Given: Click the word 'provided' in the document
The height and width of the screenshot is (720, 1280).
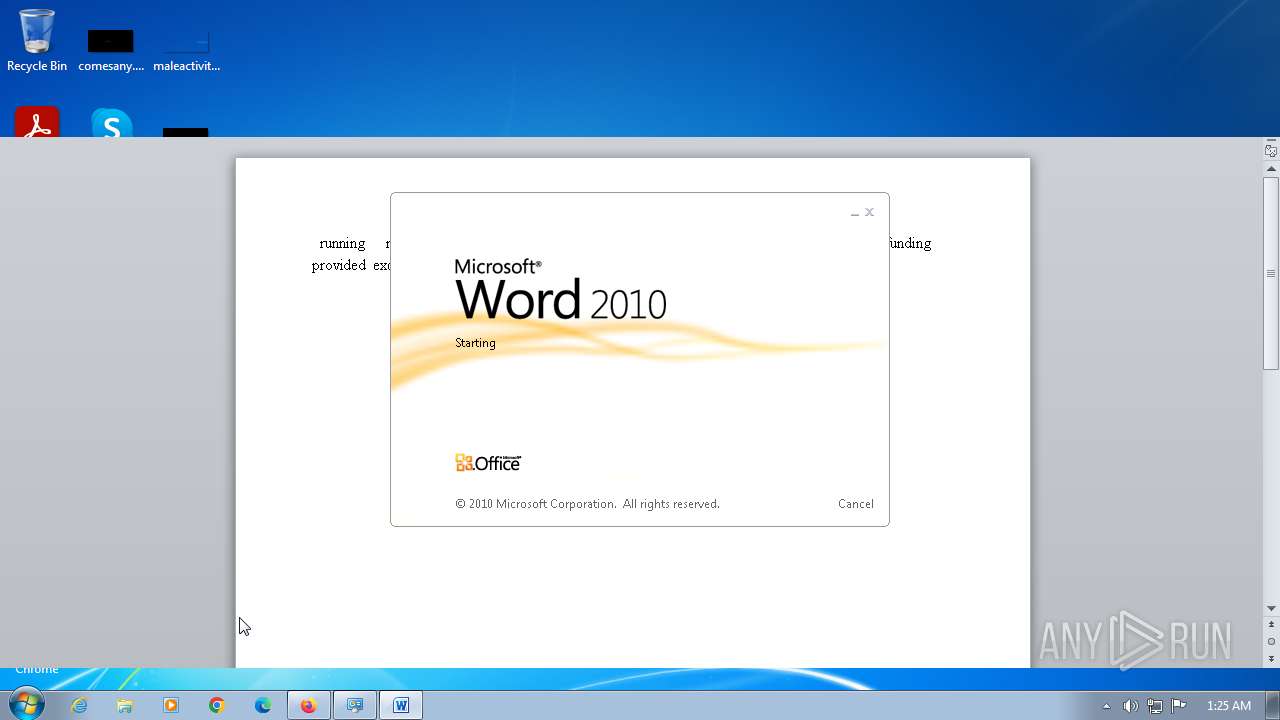Looking at the screenshot, I should click(x=338, y=266).
